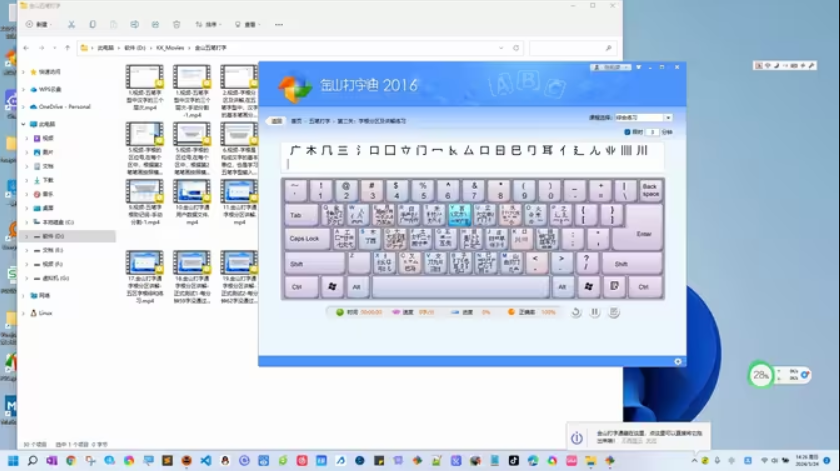Click the highlighted Y key on virtual keyboard
Viewport: 840px width, 471px height.
click(x=460, y=215)
